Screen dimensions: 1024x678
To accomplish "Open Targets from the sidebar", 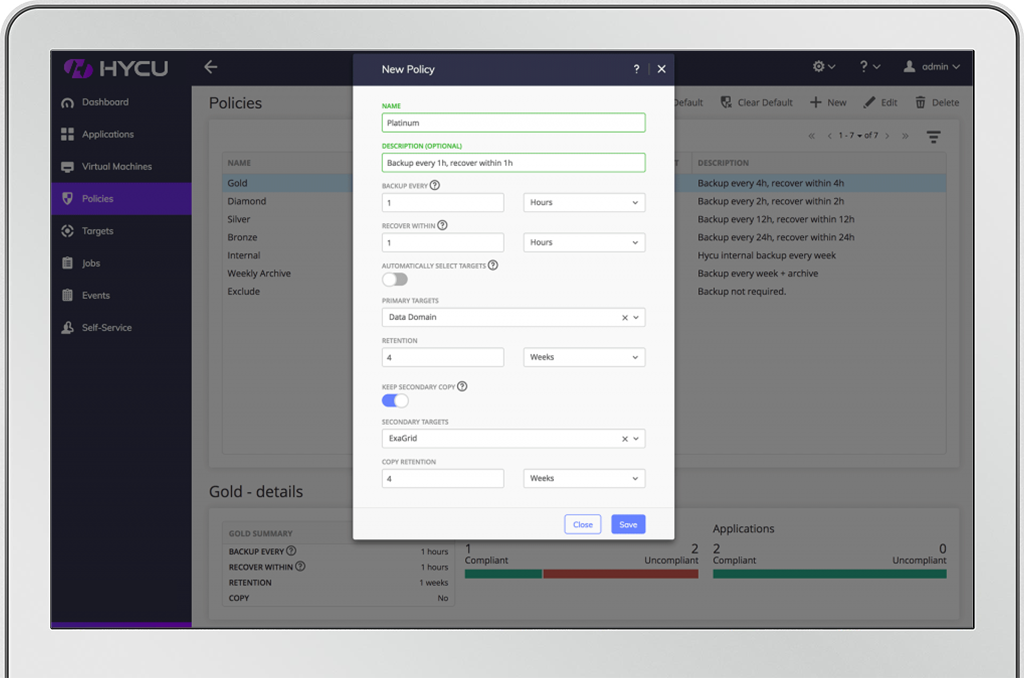I will [x=97, y=231].
